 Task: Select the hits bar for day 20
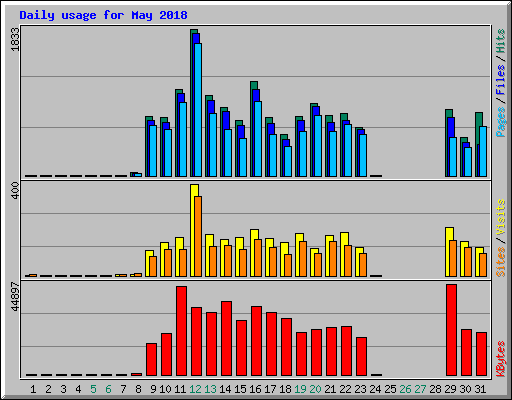tap(312, 140)
